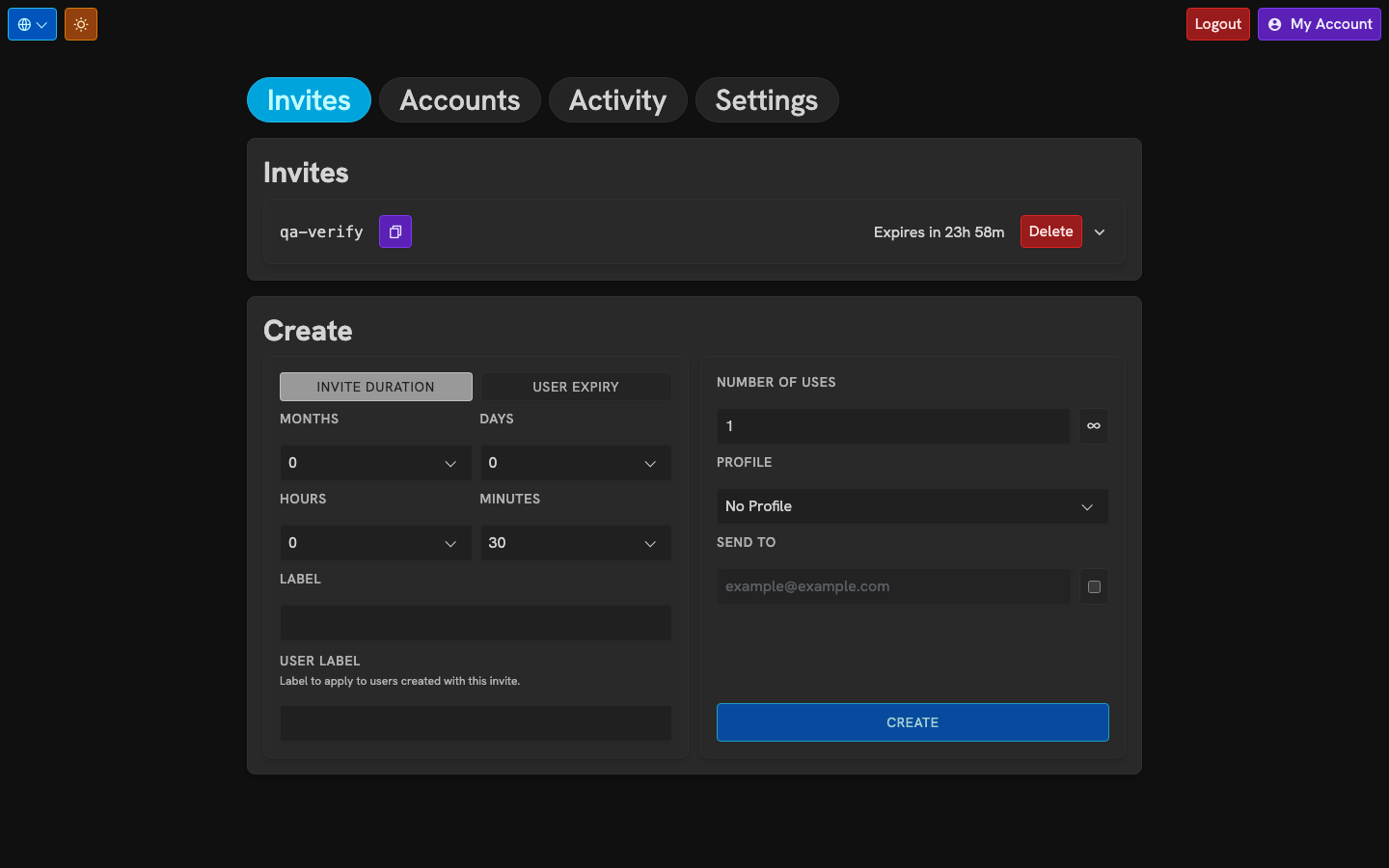Go to the Activity tab
The height and width of the screenshot is (868, 1389).
(618, 100)
